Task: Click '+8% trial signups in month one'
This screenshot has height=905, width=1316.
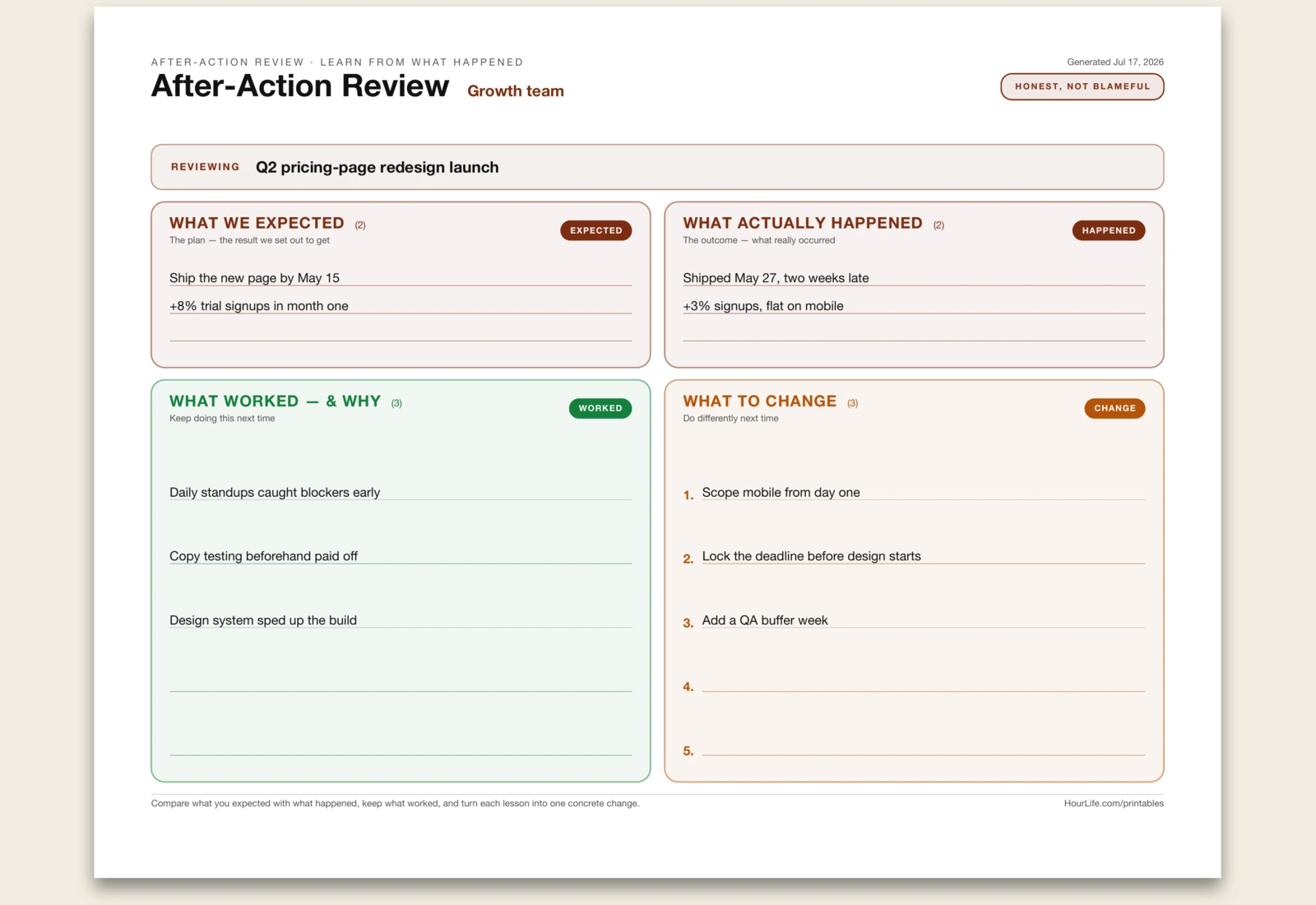Action: pyautogui.click(x=259, y=306)
